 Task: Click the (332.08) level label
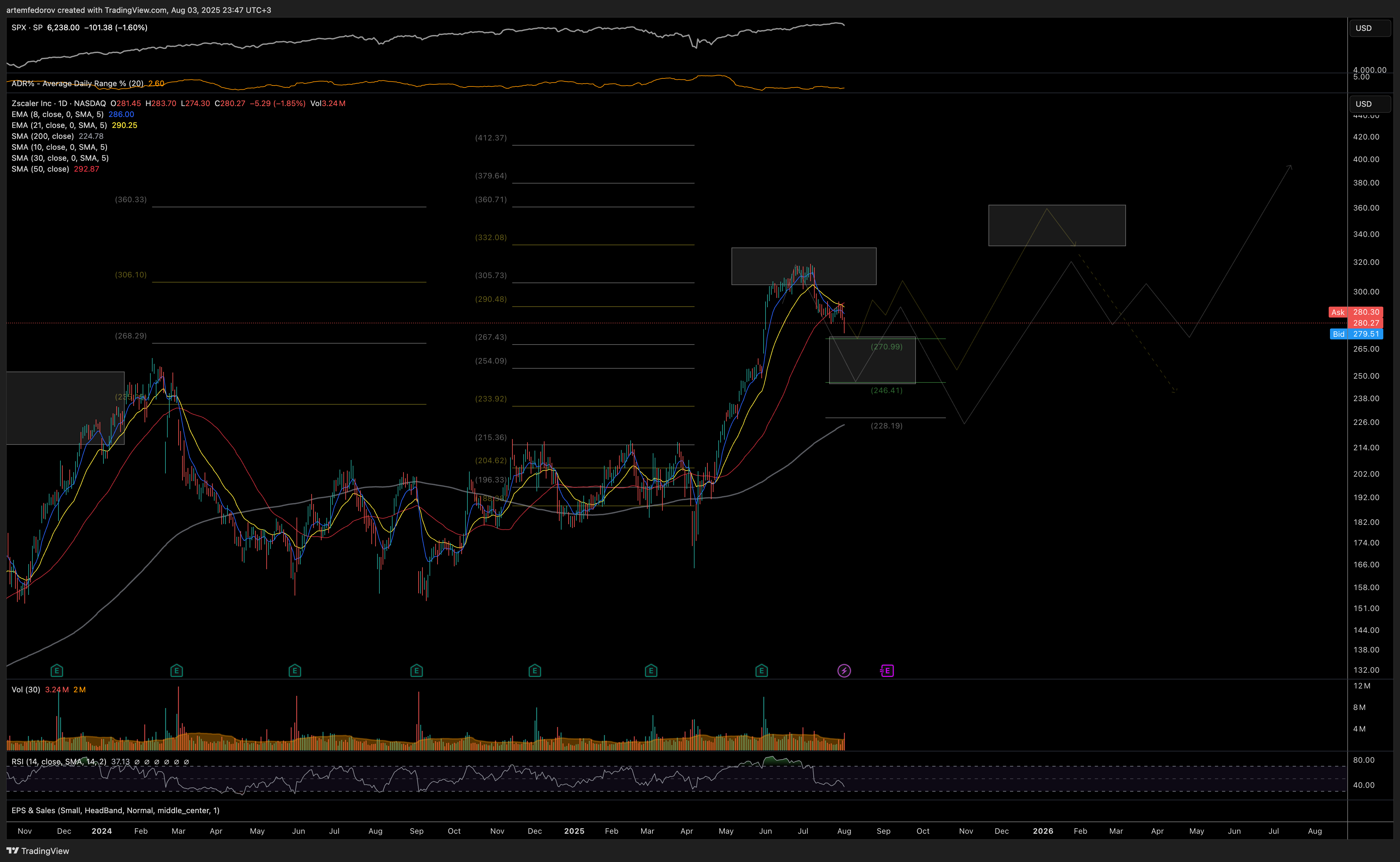click(491, 237)
